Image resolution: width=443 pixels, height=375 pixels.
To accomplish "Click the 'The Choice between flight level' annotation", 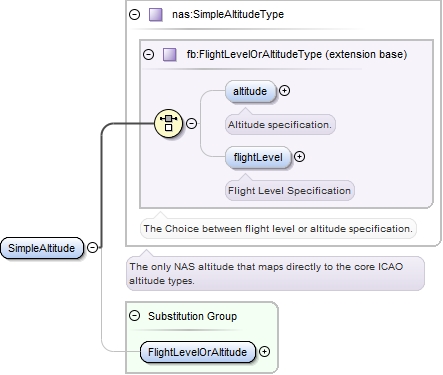I will [278, 229].
